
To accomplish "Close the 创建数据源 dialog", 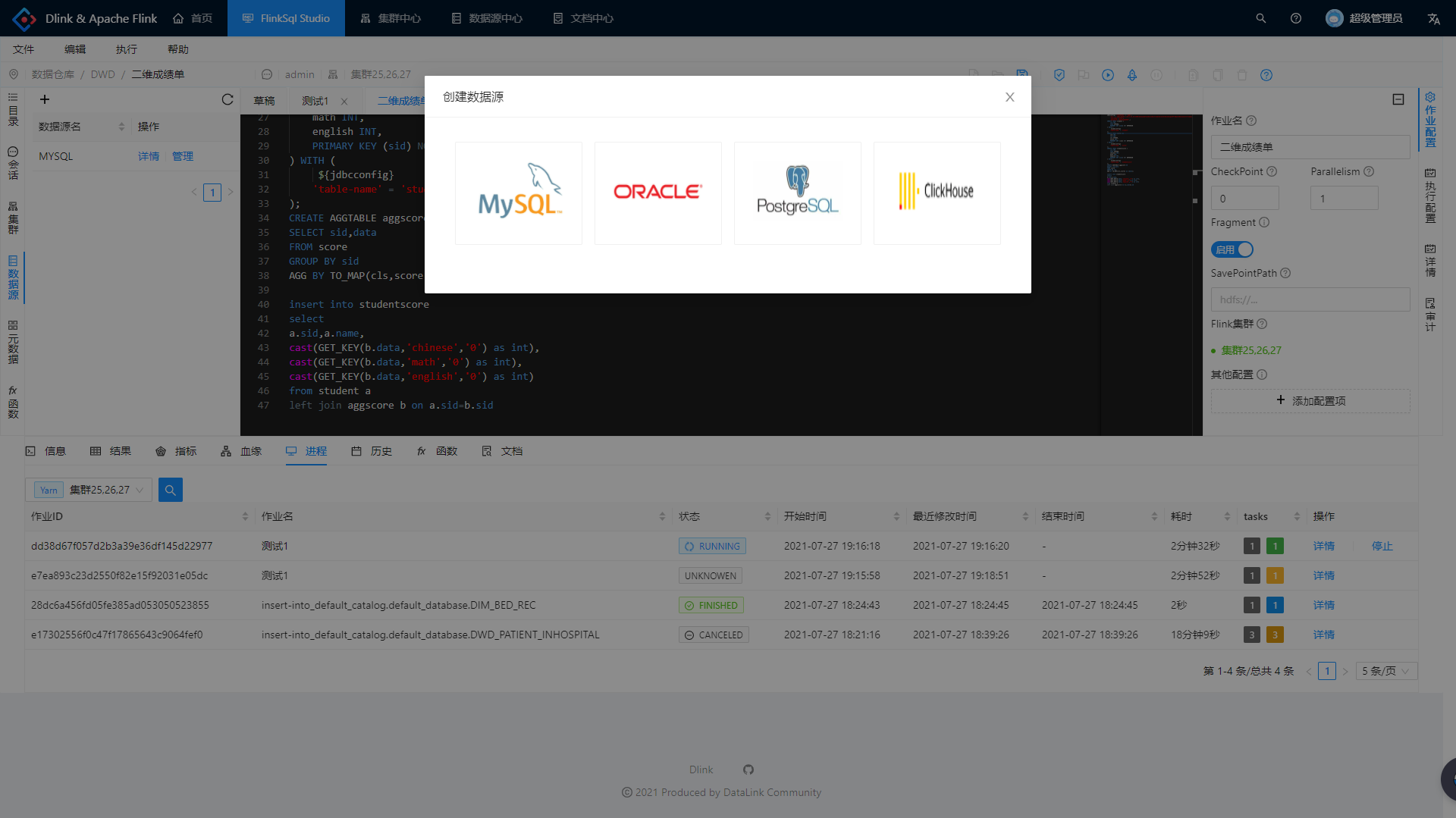I will [x=1009, y=97].
